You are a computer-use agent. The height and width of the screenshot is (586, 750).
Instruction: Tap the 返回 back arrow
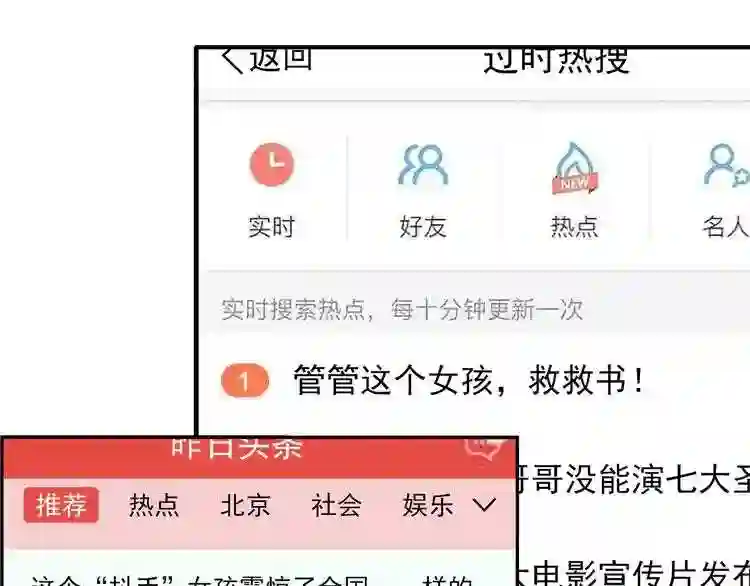coord(232,61)
